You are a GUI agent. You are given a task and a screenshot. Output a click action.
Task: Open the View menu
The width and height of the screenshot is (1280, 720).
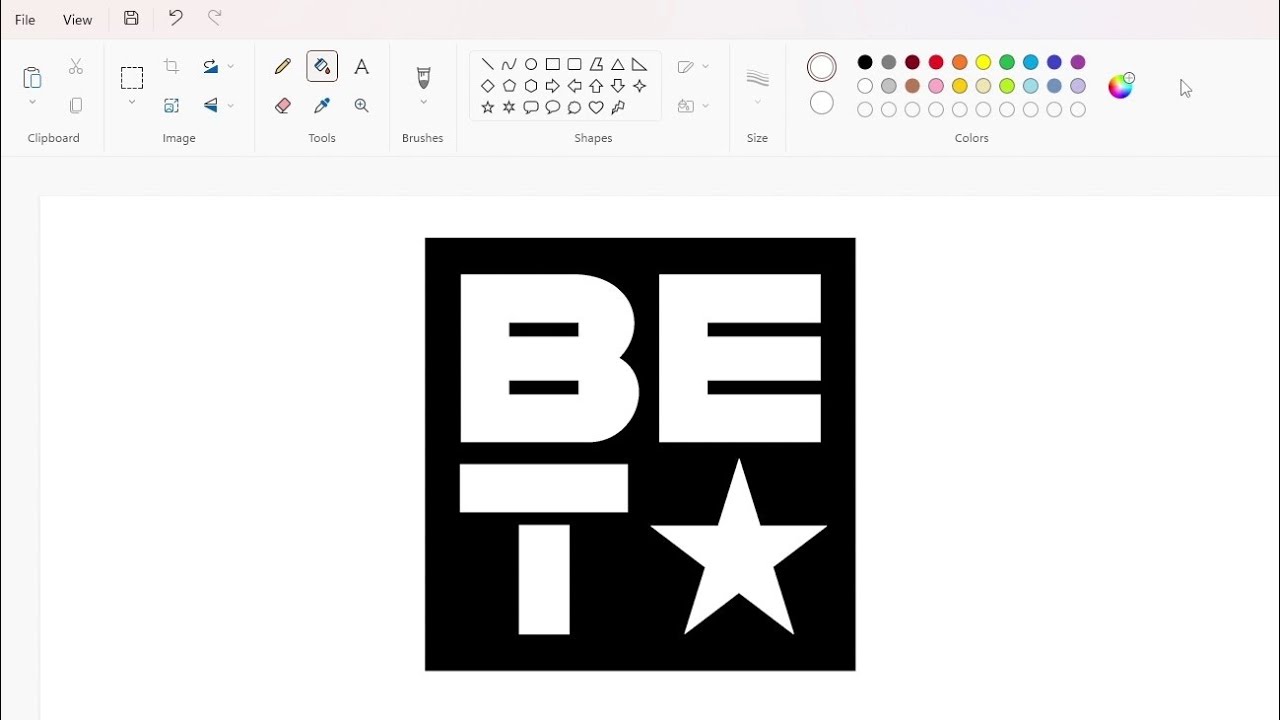[x=77, y=20]
